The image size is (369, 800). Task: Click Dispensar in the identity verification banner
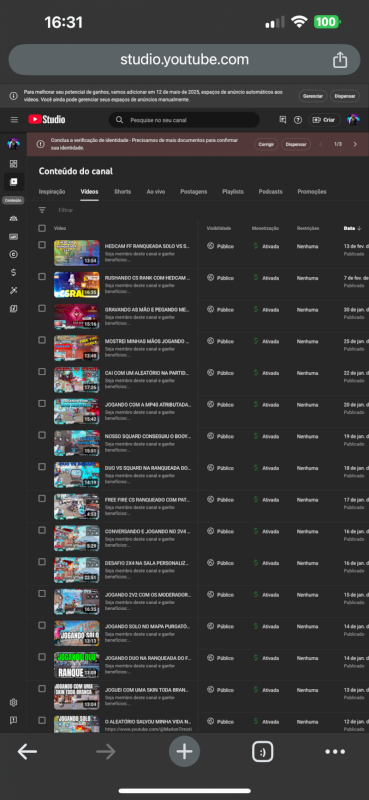point(296,144)
